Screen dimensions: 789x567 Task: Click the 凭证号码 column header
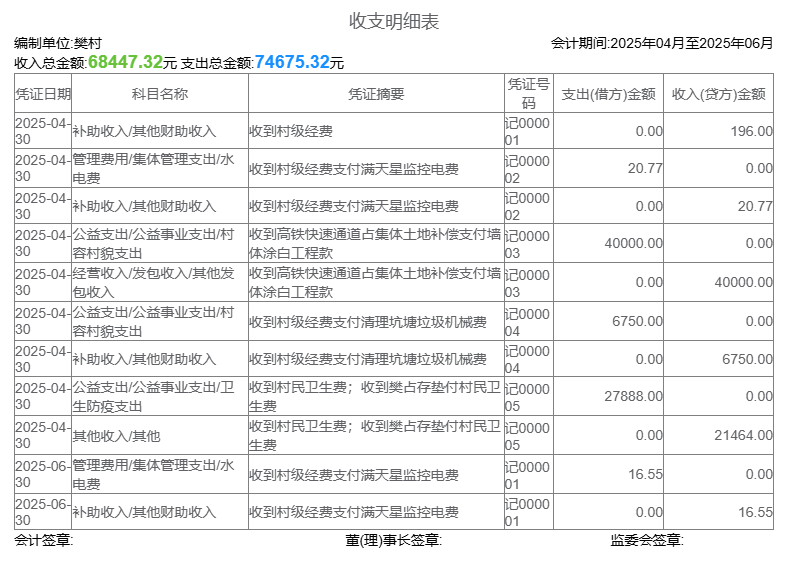pos(528,94)
